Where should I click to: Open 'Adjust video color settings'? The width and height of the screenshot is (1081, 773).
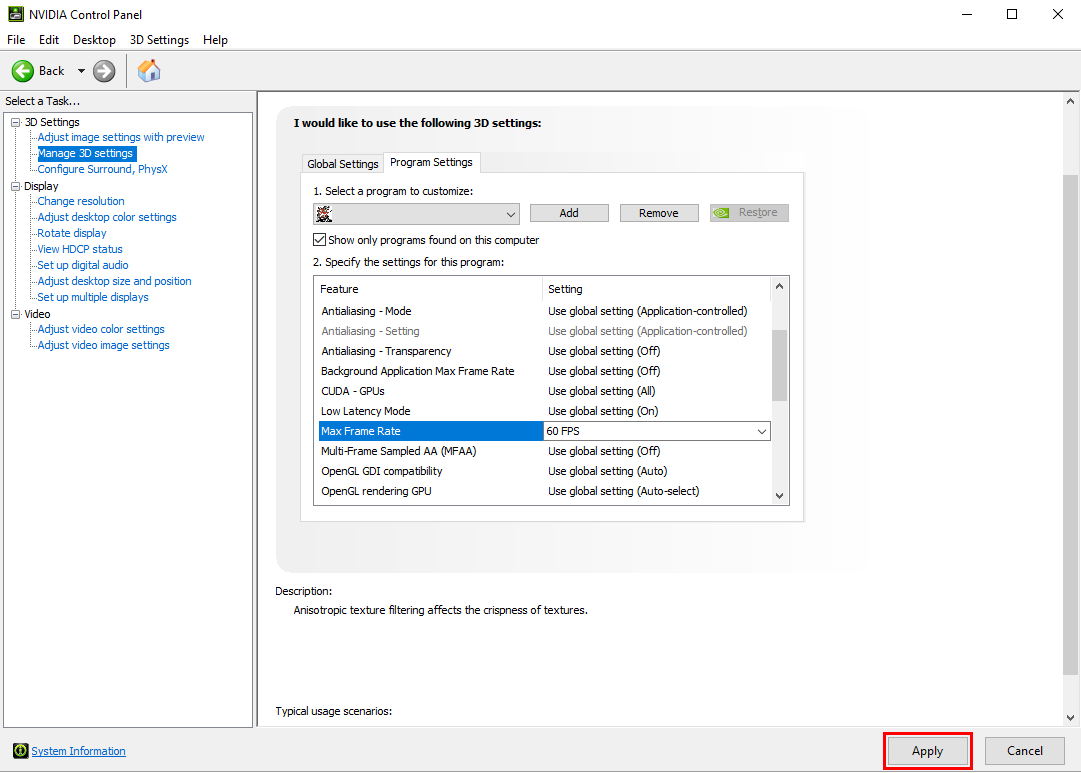[101, 329]
